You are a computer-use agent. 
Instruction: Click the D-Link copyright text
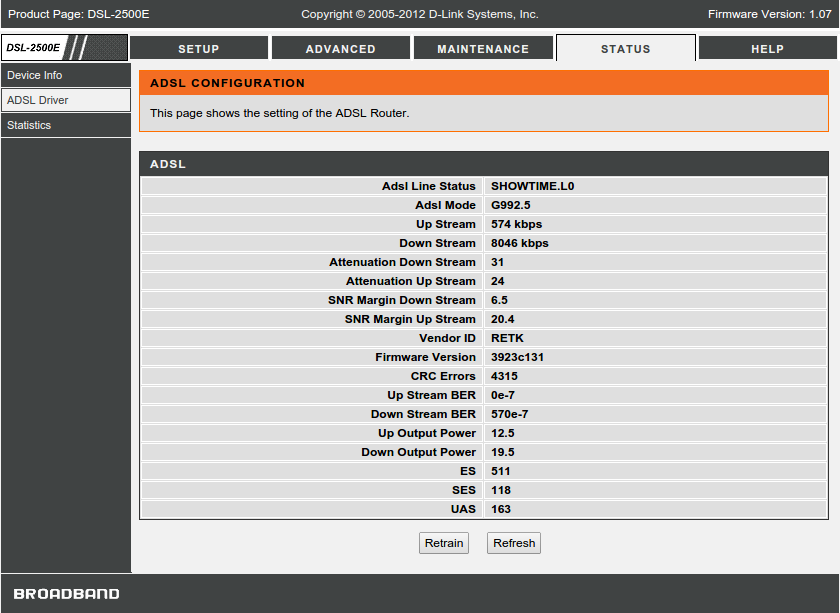click(x=419, y=14)
